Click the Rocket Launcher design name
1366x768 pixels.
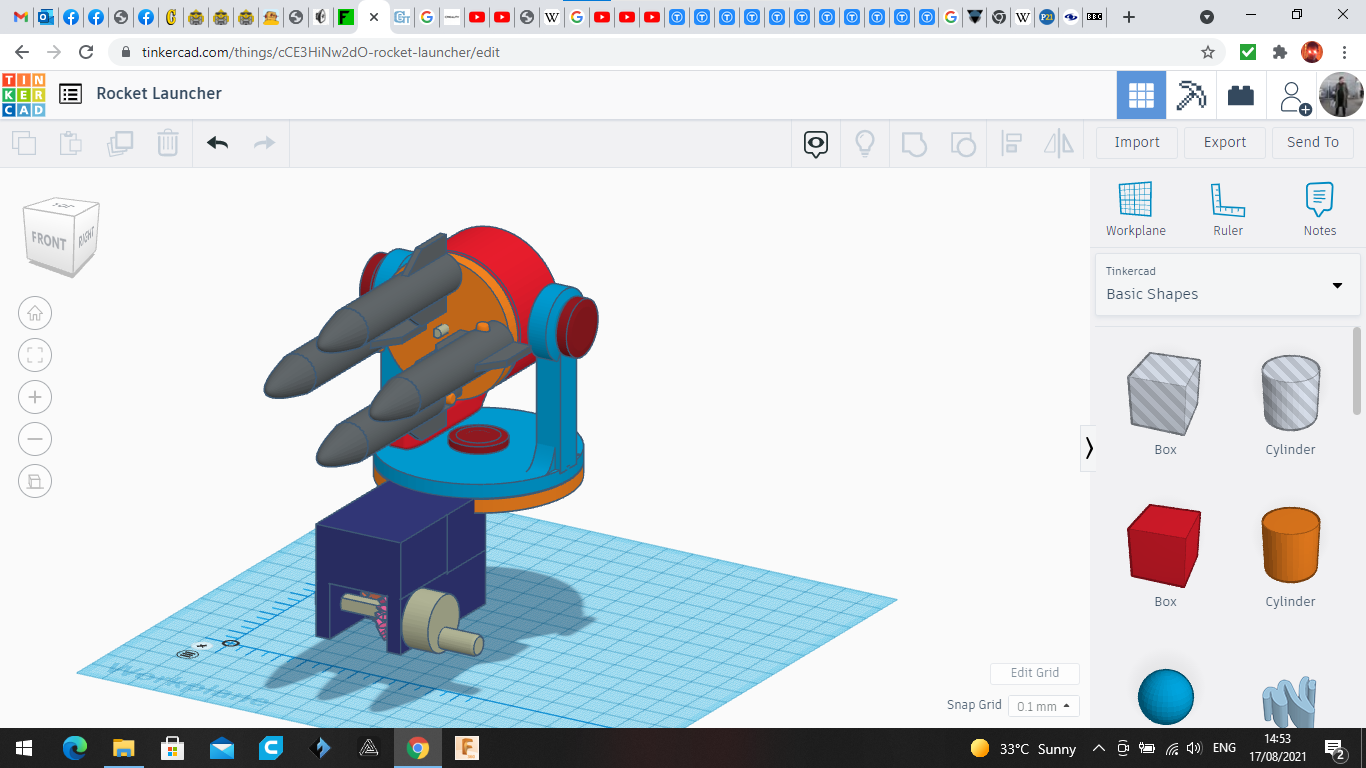click(159, 93)
